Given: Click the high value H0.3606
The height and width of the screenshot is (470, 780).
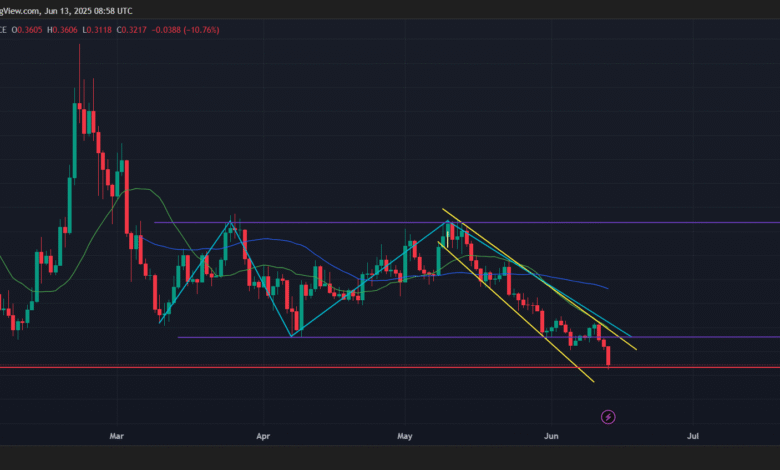Looking at the screenshot, I should [x=62, y=30].
